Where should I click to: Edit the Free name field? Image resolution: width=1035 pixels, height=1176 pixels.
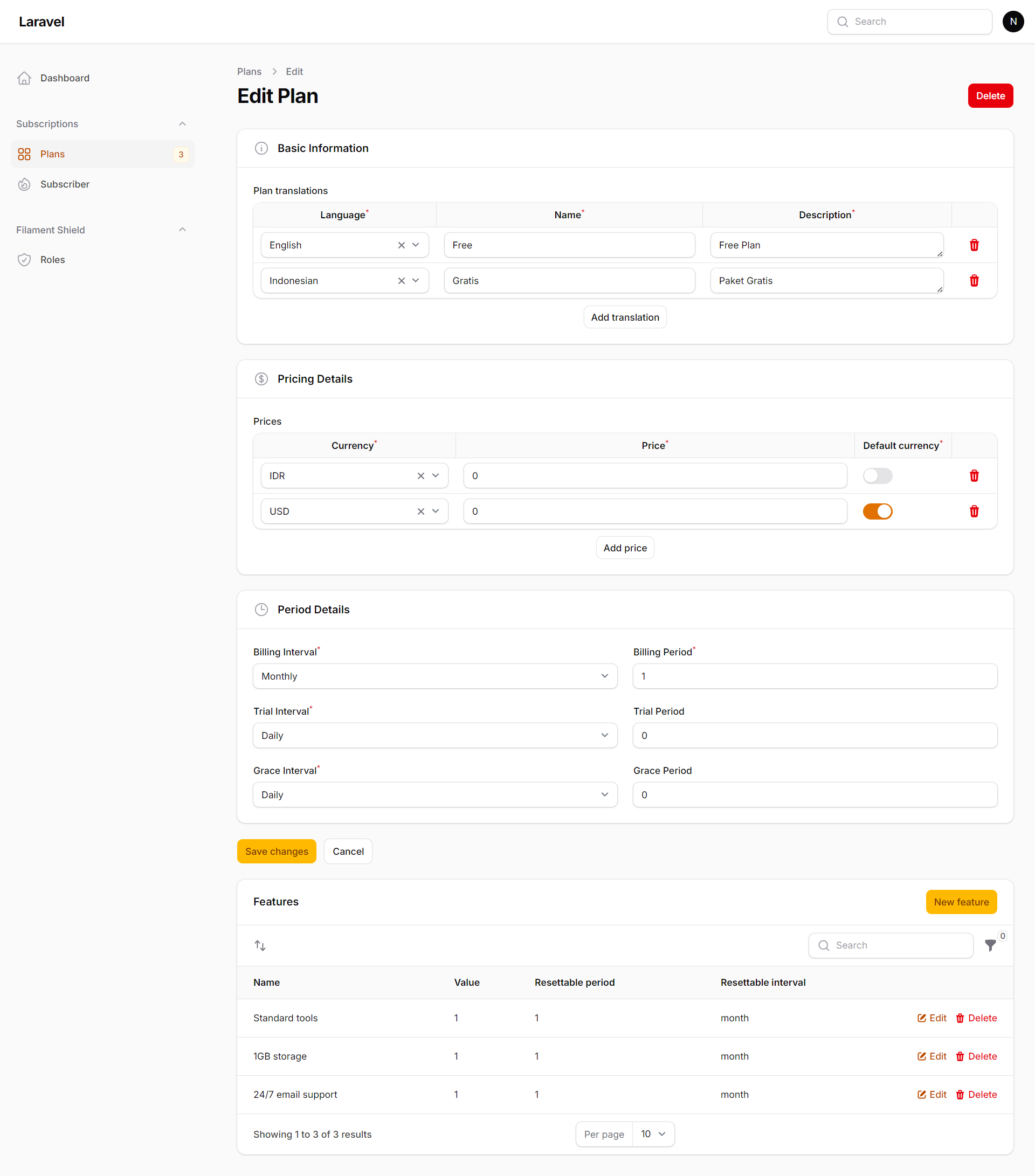tap(569, 245)
